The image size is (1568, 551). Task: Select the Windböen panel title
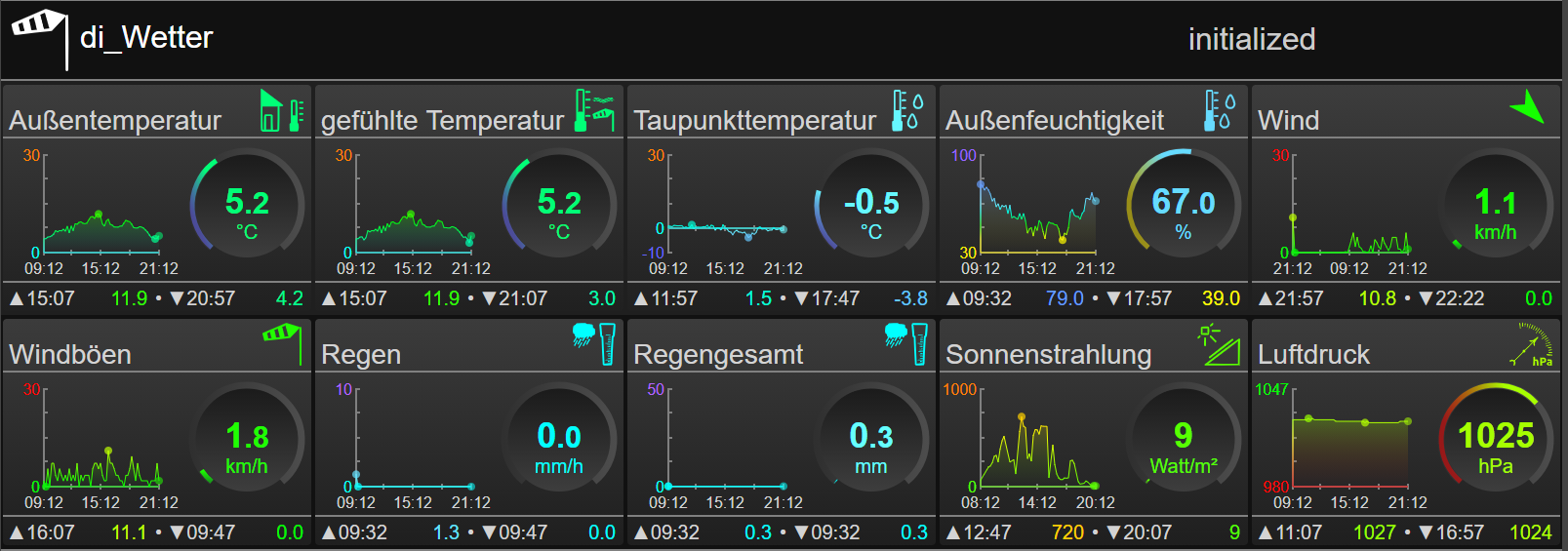point(70,354)
